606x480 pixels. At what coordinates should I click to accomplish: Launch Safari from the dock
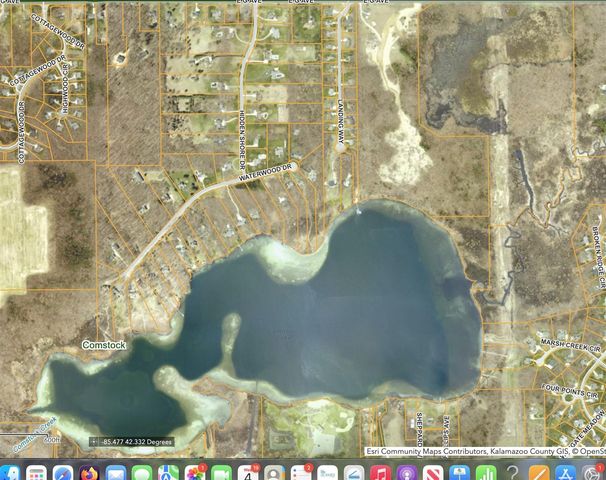point(63,473)
